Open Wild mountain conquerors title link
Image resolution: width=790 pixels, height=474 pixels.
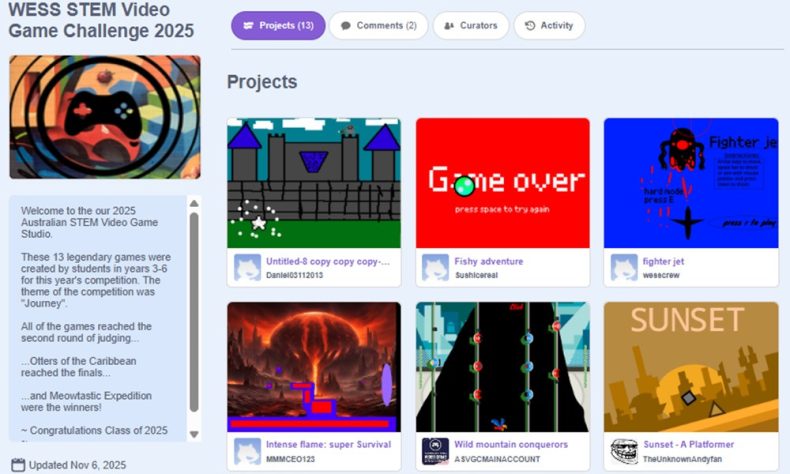click(511, 445)
